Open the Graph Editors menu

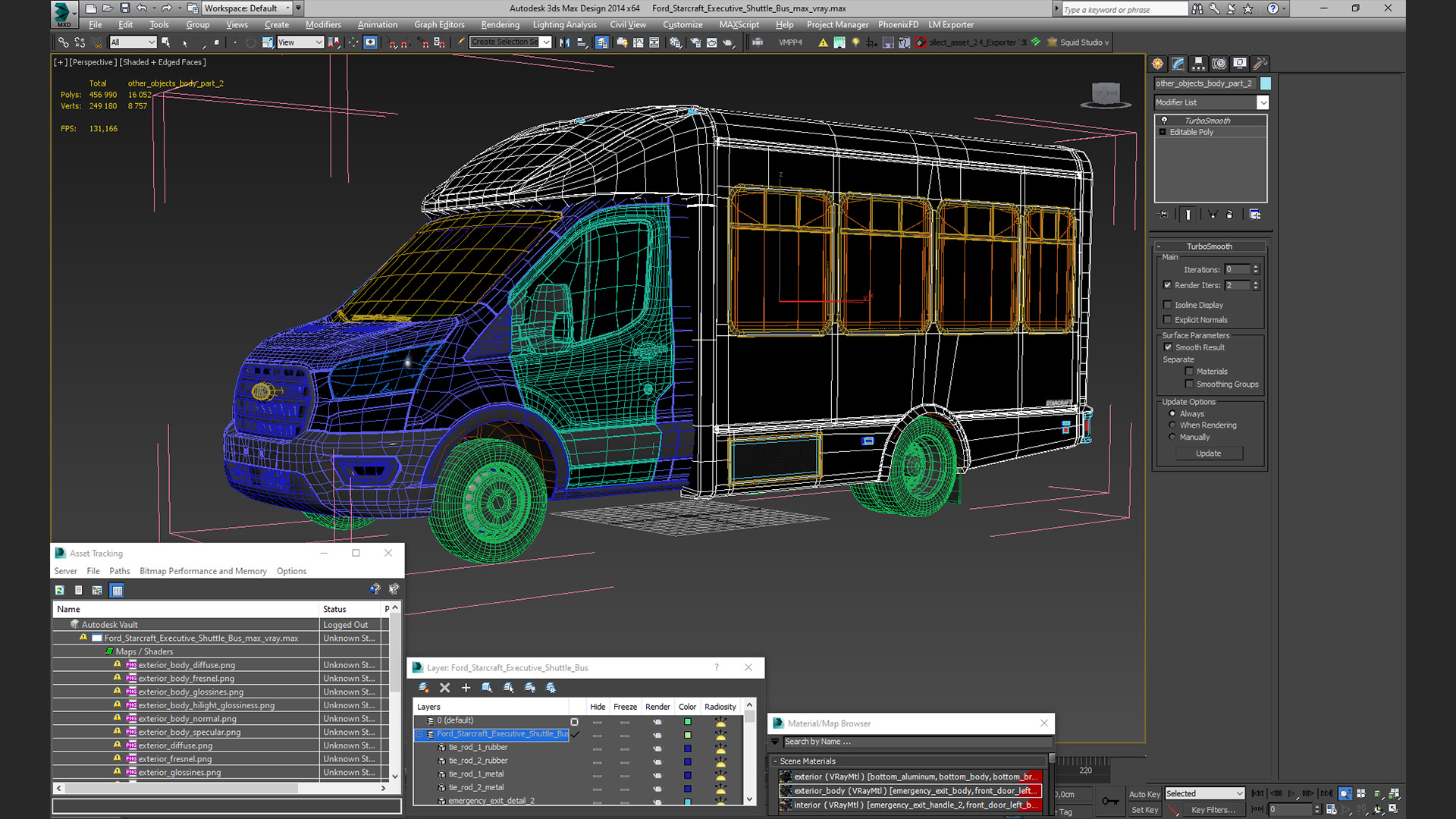click(x=439, y=25)
